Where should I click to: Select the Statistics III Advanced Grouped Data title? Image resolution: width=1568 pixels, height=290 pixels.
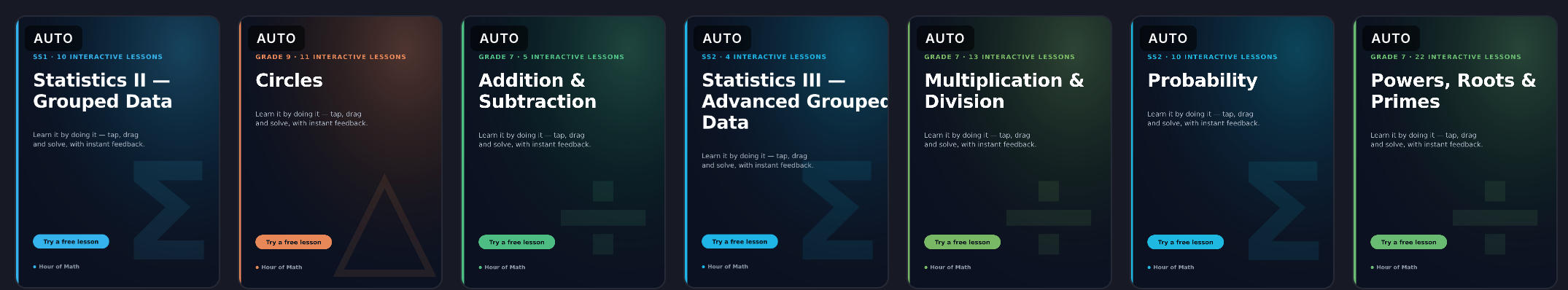point(795,101)
